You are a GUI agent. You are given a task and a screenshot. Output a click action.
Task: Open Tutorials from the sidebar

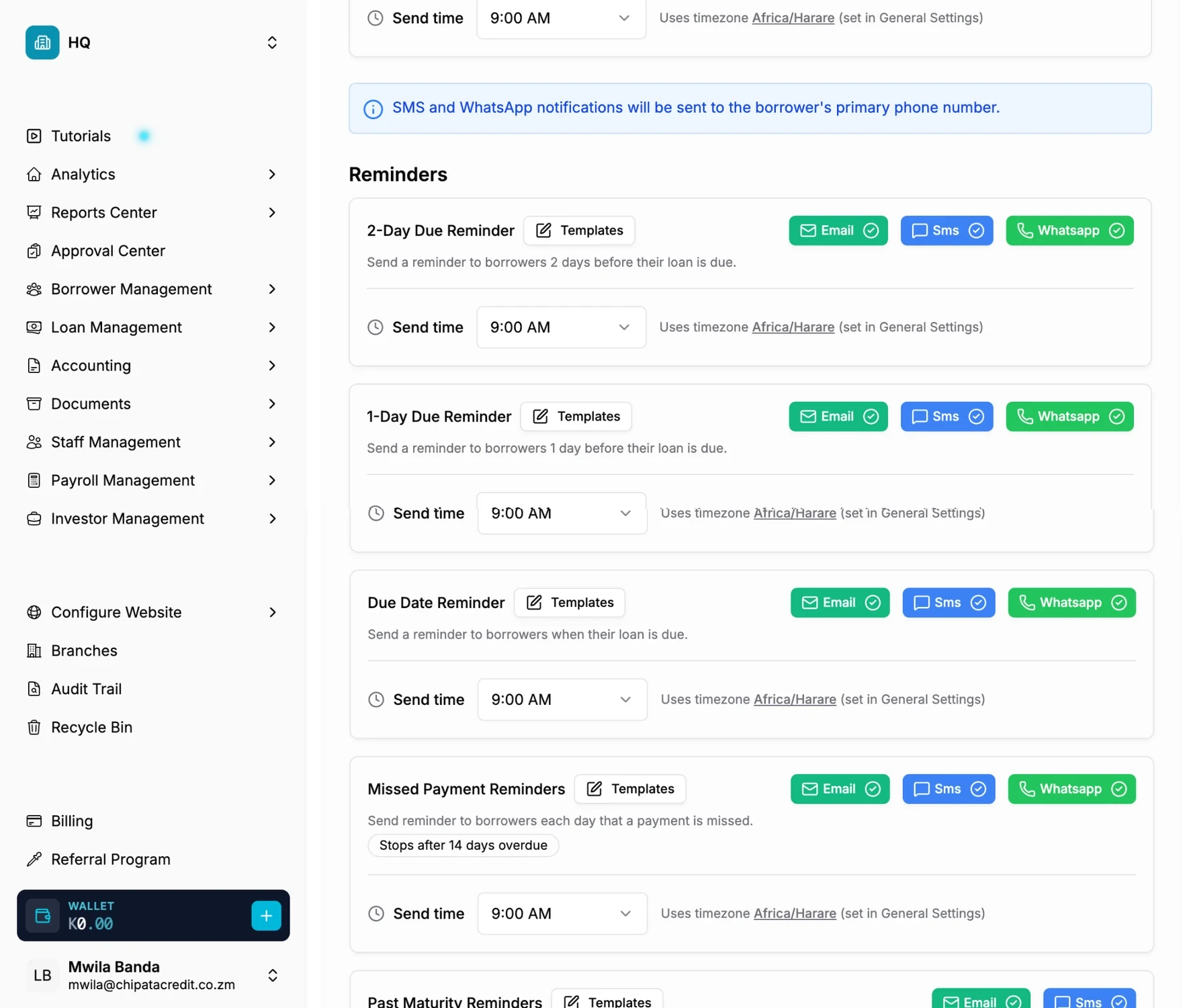[x=81, y=136]
